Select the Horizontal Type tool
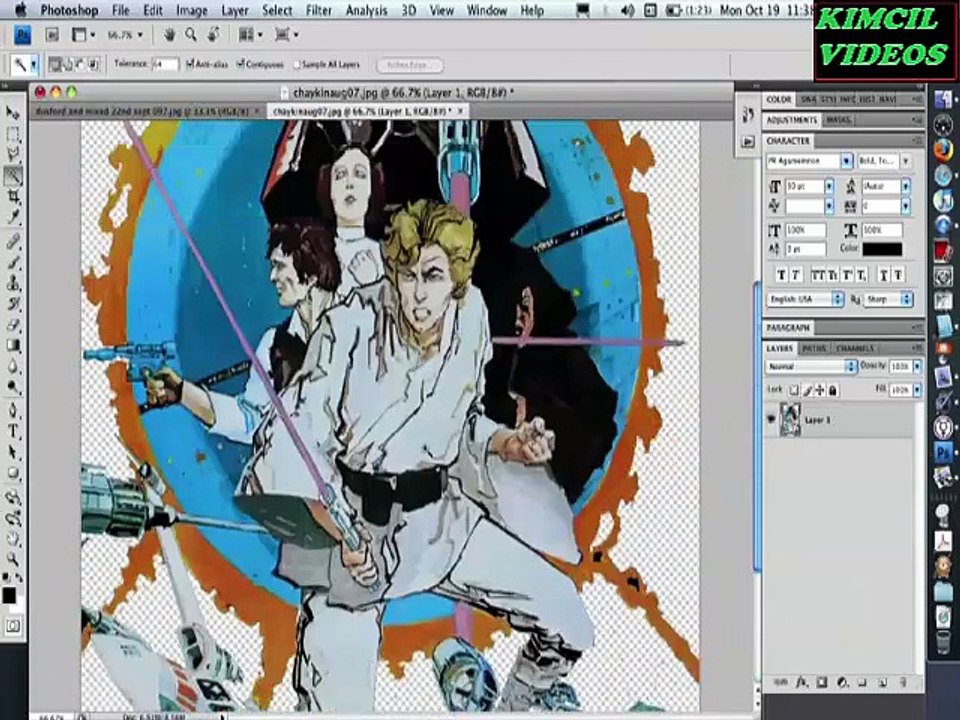This screenshot has height=720, width=960. click(12, 431)
